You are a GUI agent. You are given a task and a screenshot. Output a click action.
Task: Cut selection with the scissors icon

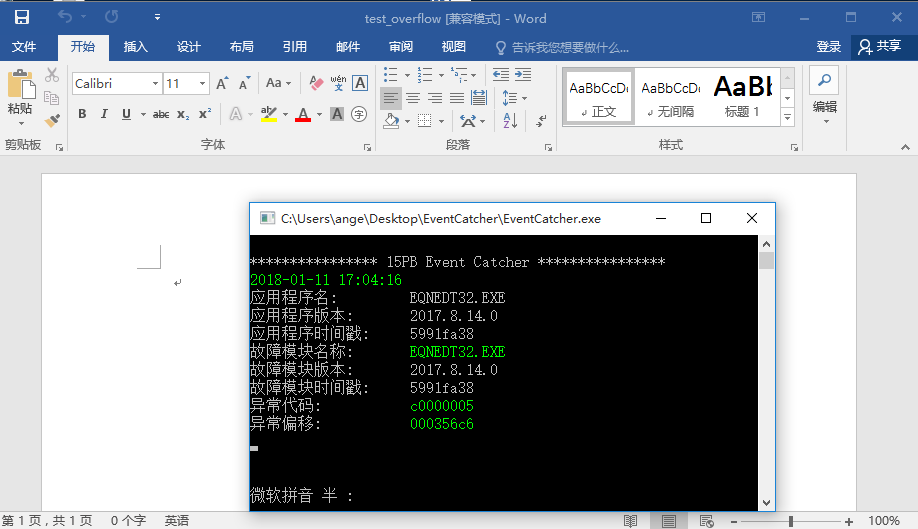(x=52, y=75)
